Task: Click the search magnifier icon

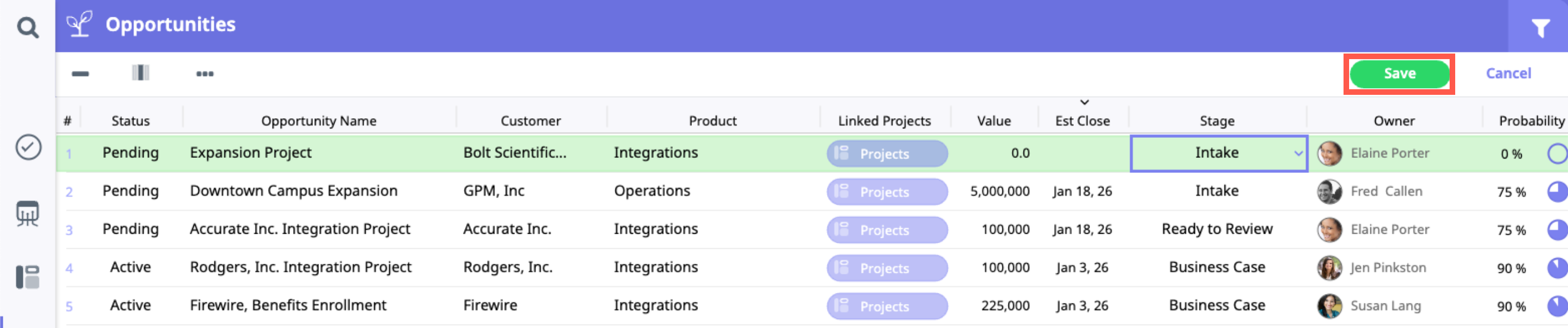Action: pos(27,27)
